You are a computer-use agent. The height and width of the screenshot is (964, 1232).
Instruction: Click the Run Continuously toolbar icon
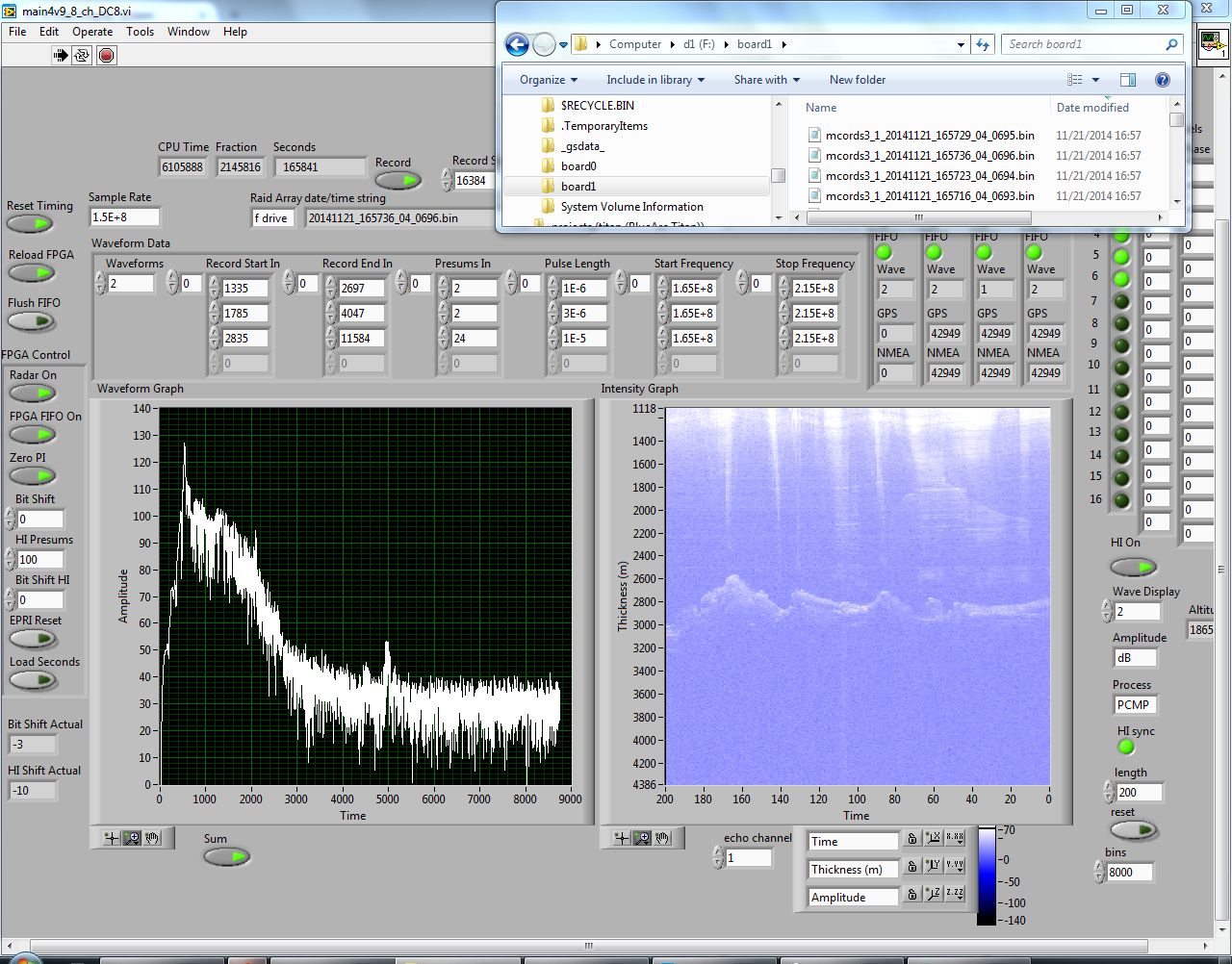83,55
